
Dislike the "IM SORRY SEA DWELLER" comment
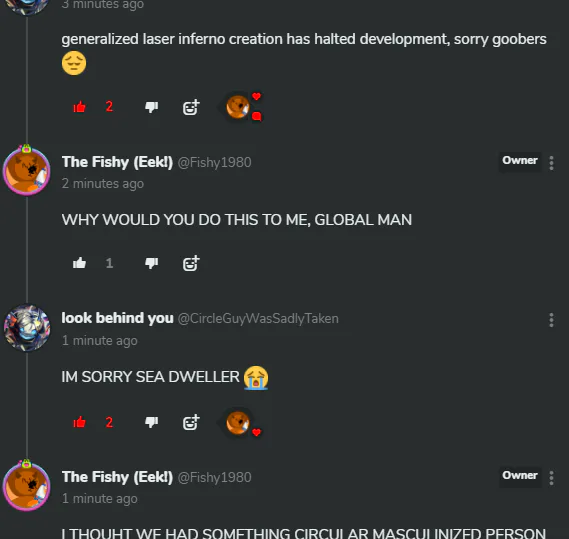click(152, 422)
